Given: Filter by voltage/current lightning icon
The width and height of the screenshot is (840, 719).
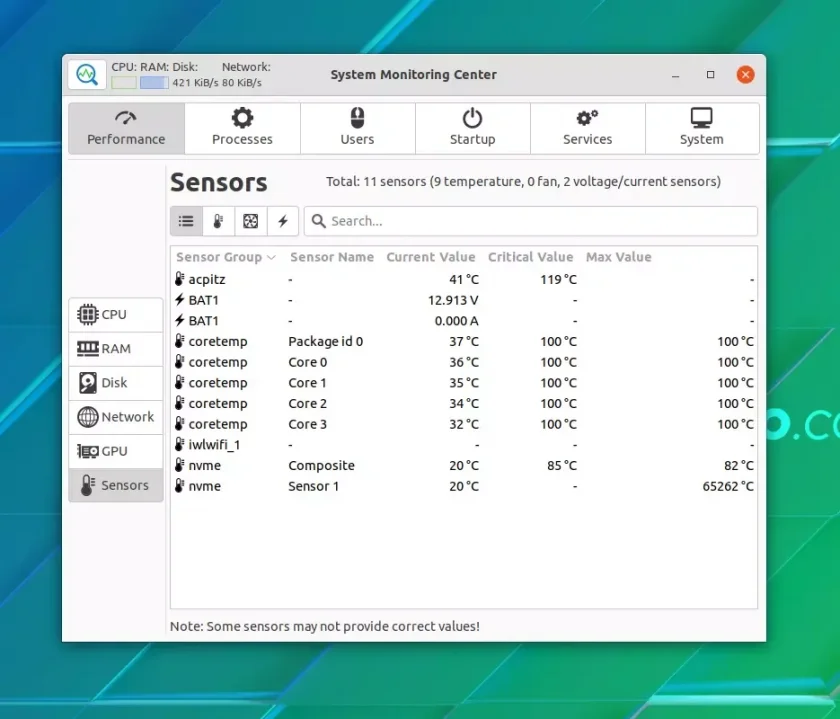Looking at the screenshot, I should point(282,221).
